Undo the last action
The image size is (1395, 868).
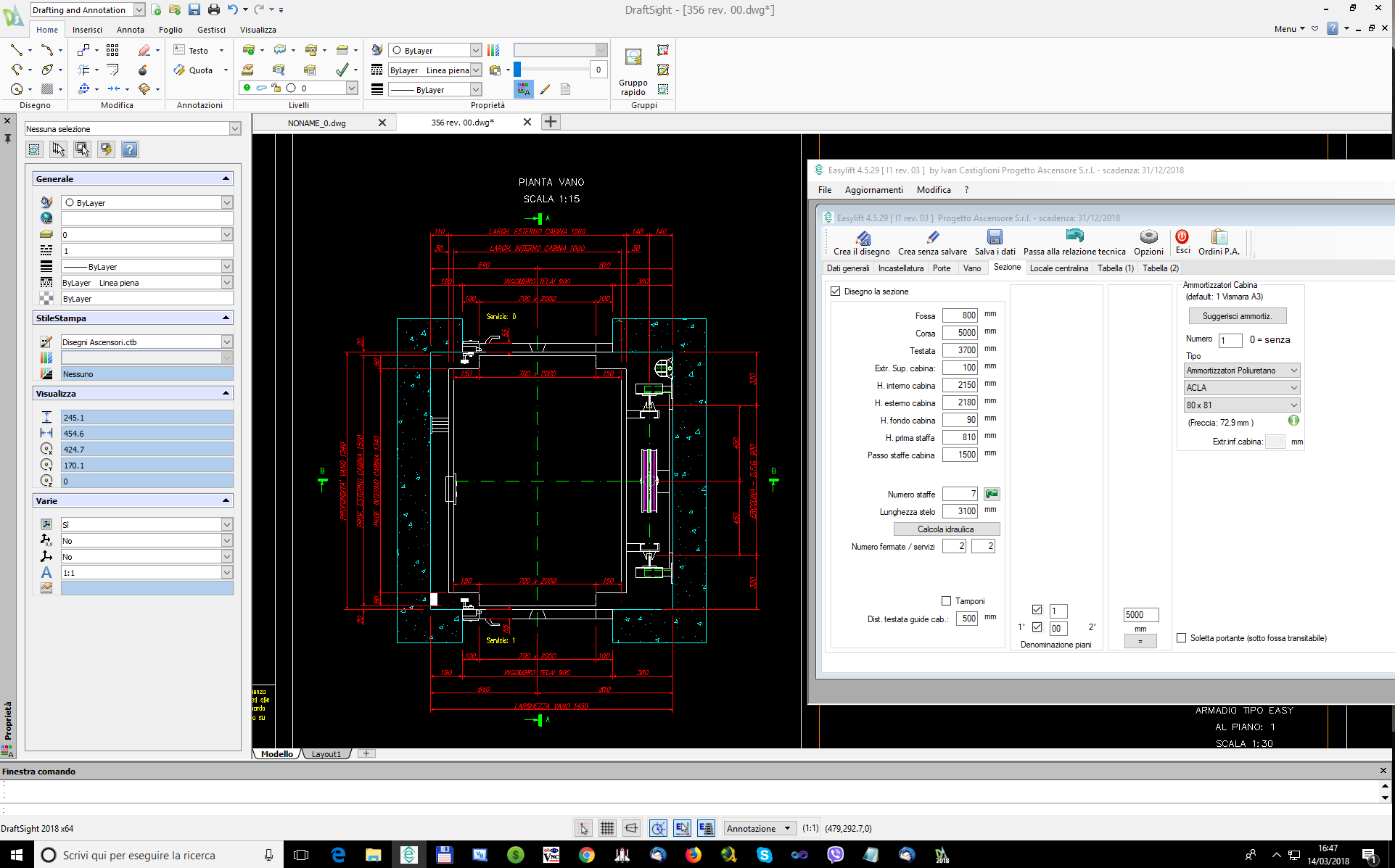click(232, 9)
